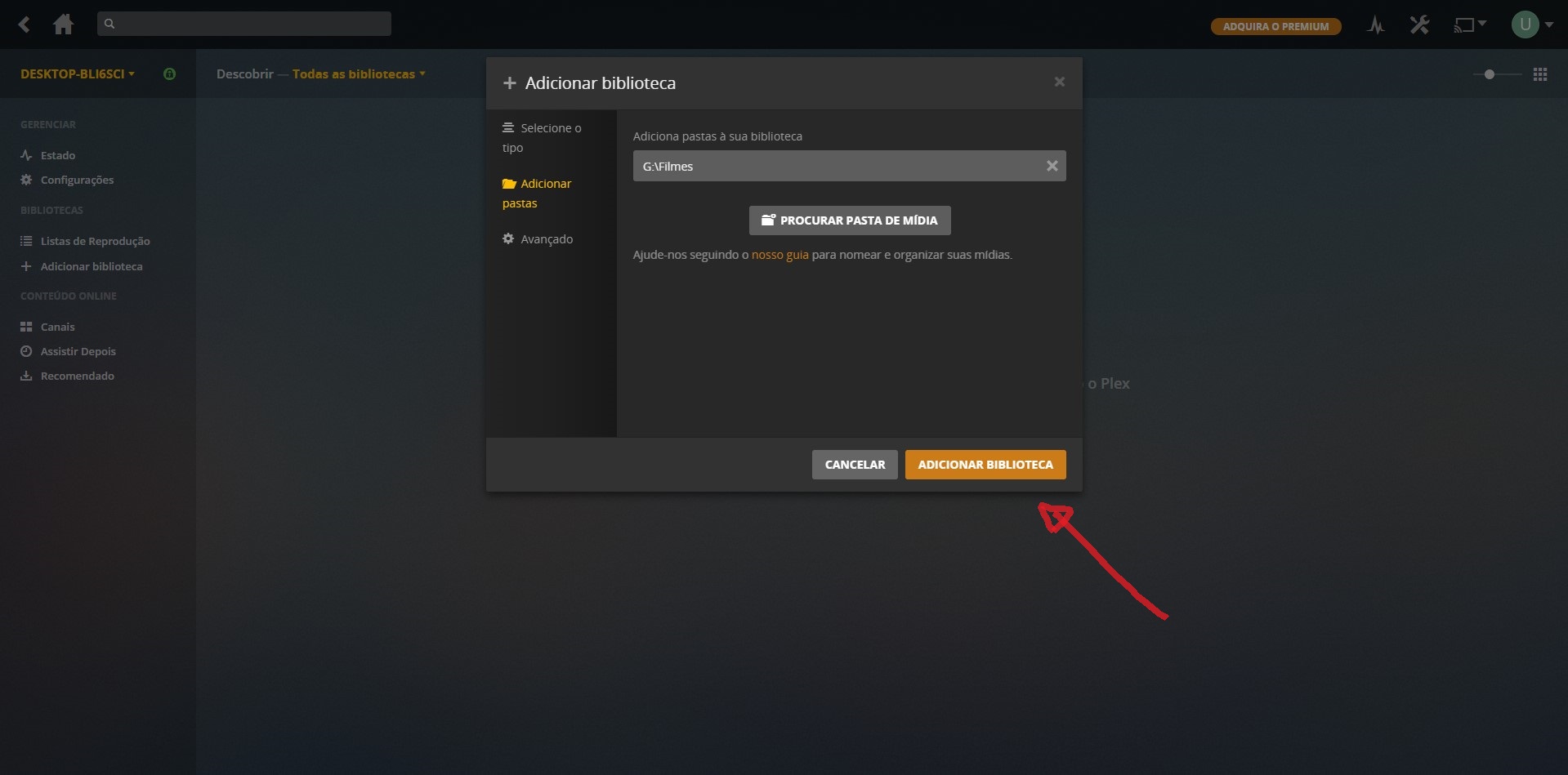Select the Selecione o tipo step
Viewport: 1568px width, 775px height.
point(543,138)
